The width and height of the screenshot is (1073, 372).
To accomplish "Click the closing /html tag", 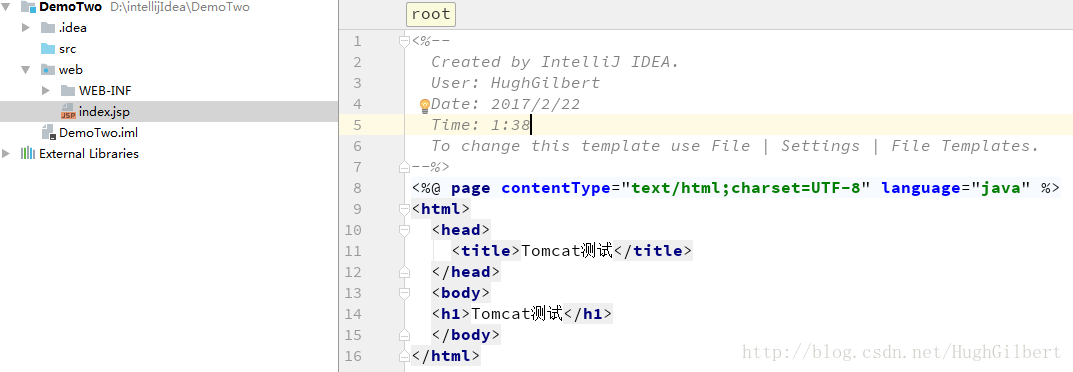I will click(446, 356).
